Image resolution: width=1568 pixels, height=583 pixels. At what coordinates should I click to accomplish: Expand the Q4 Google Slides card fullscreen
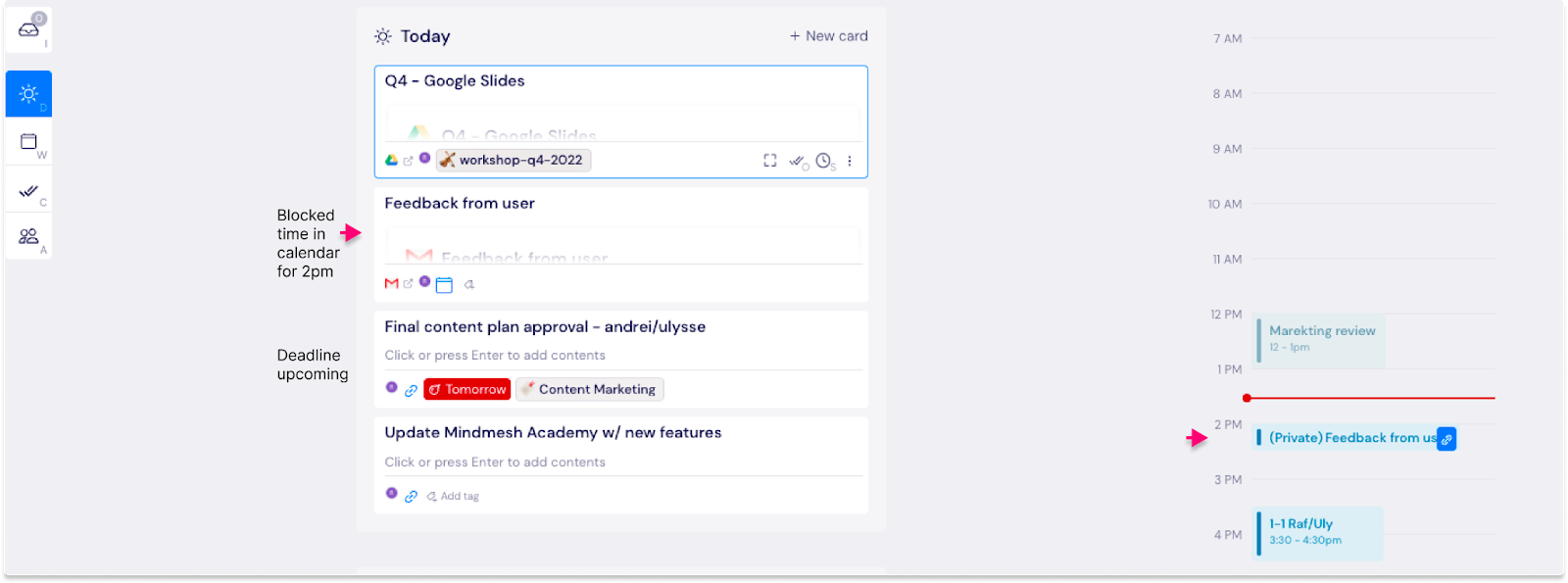point(770,161)
